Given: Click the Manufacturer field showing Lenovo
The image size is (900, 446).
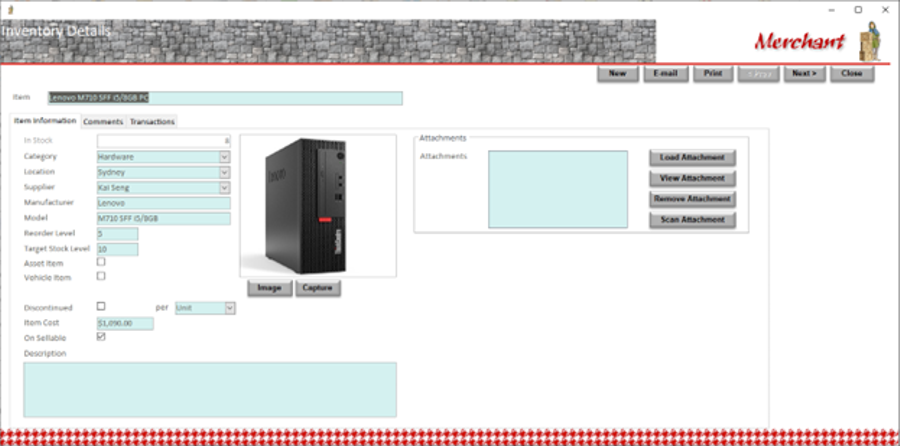Looking at the screenshot, I should [164, 203].
